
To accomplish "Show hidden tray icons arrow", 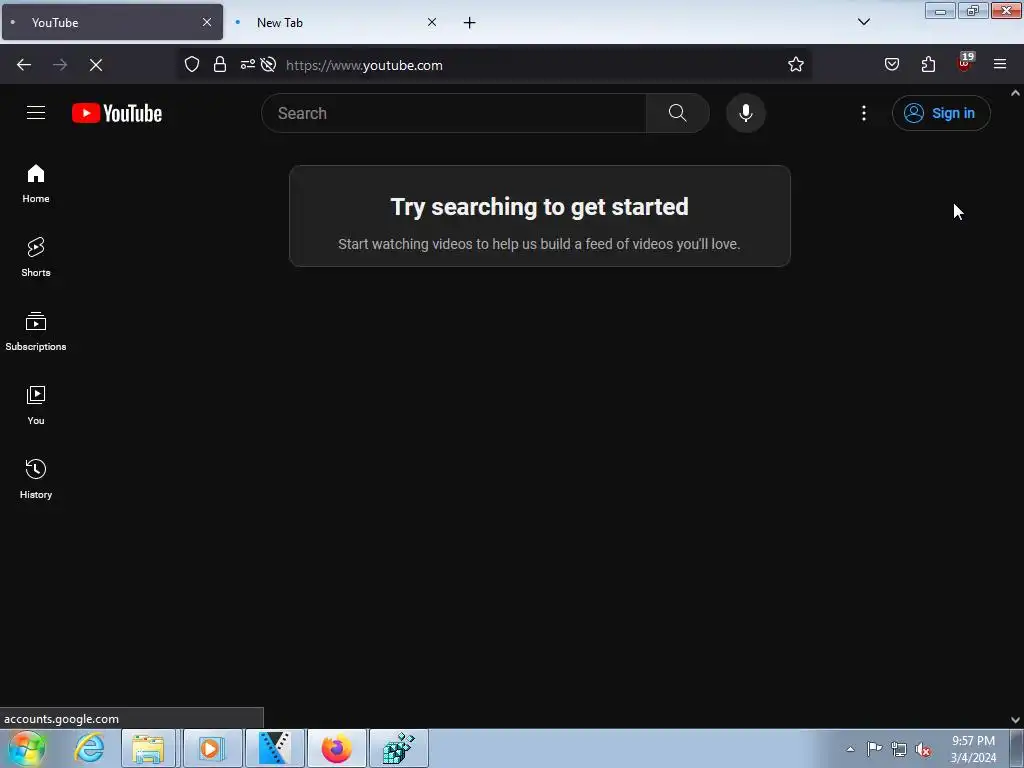I will [850, 749].
